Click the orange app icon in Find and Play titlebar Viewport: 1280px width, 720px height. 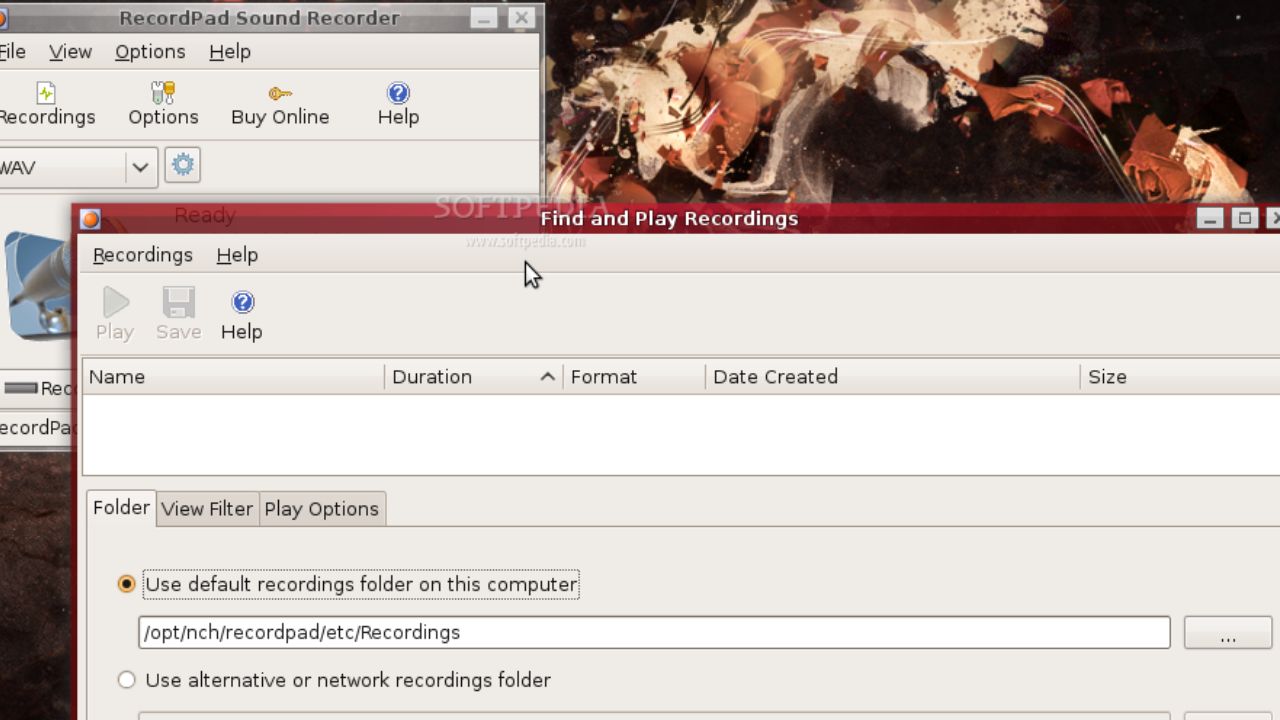tap(90, 219)
